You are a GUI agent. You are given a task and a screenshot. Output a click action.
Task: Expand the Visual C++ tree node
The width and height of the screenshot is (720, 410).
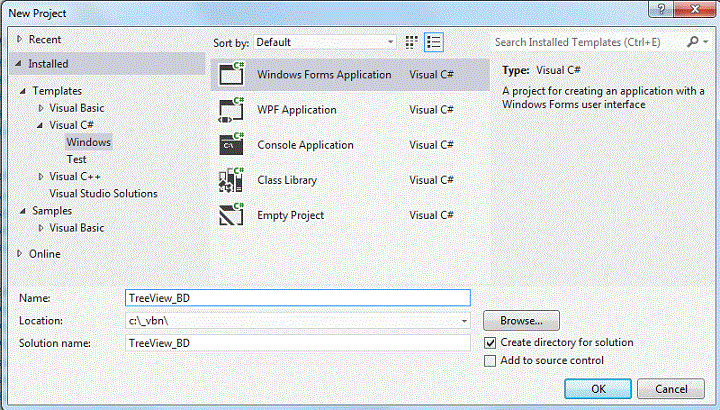coord(41,176)
